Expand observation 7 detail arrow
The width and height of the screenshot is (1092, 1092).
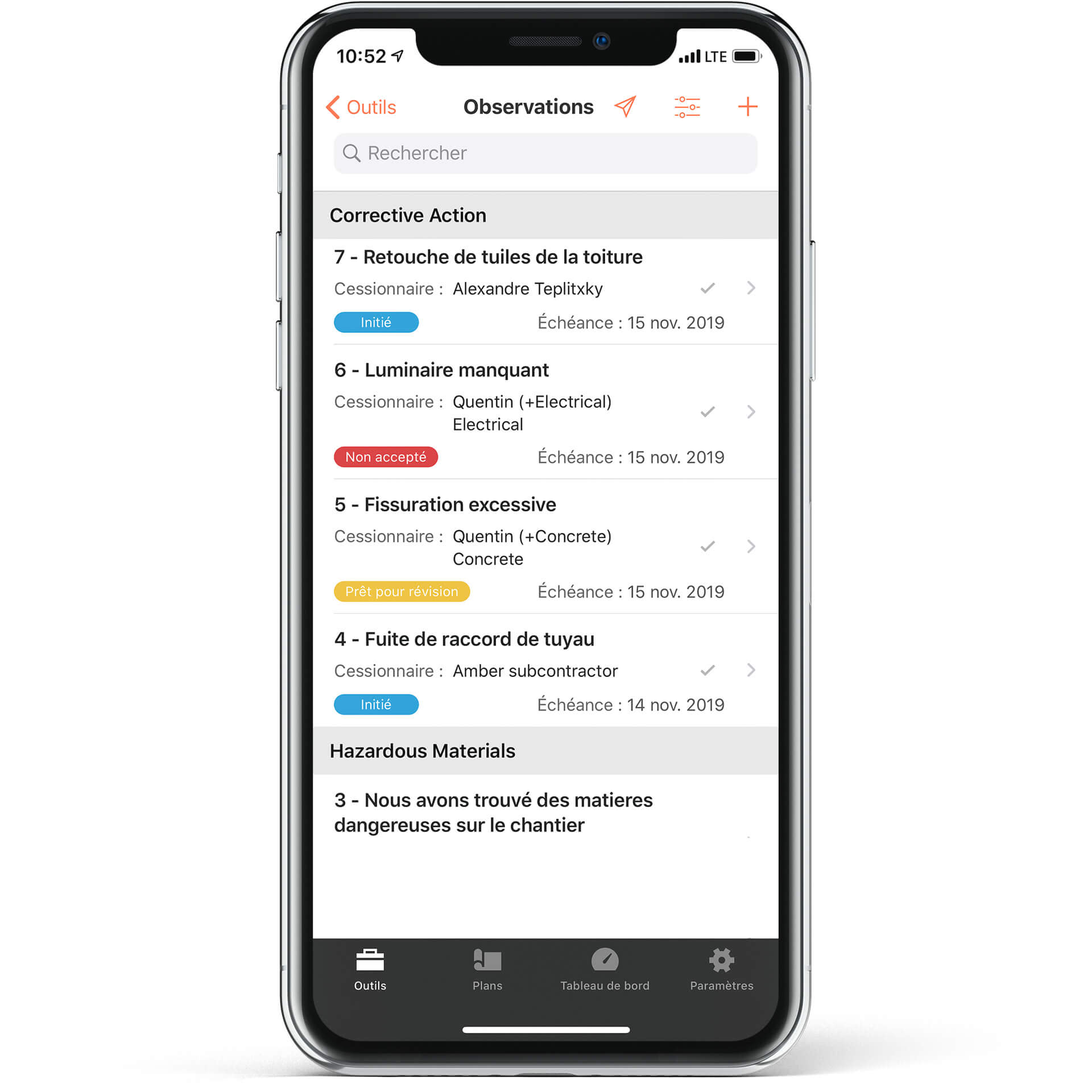[753, 290]
